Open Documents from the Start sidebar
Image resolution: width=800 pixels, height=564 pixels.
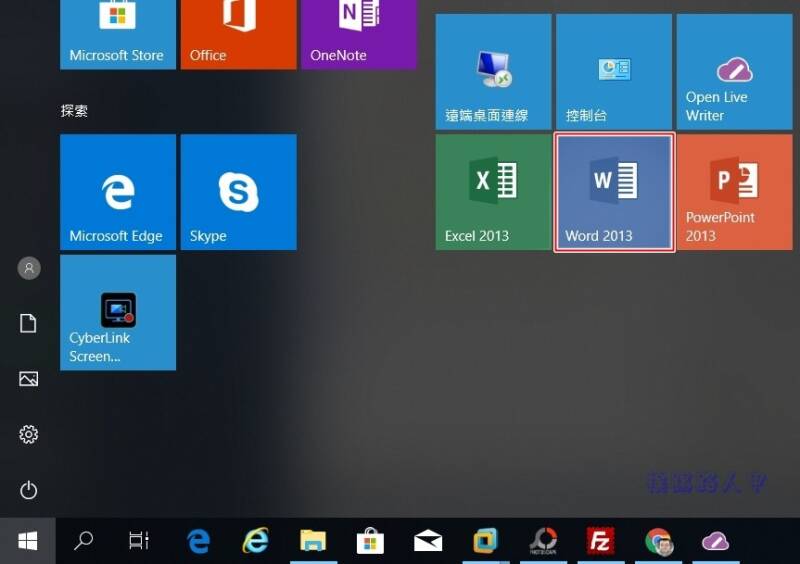click(x=28, y=324)
